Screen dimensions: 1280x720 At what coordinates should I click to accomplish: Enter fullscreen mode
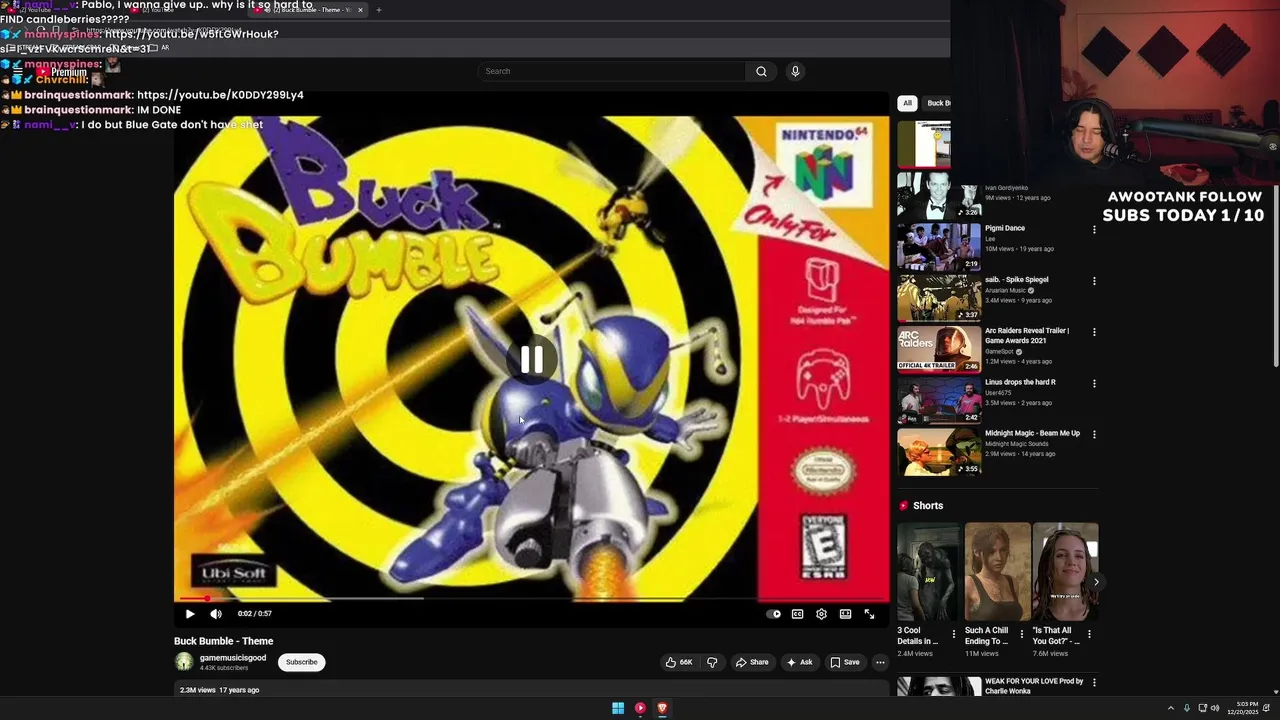click(869, 614)
